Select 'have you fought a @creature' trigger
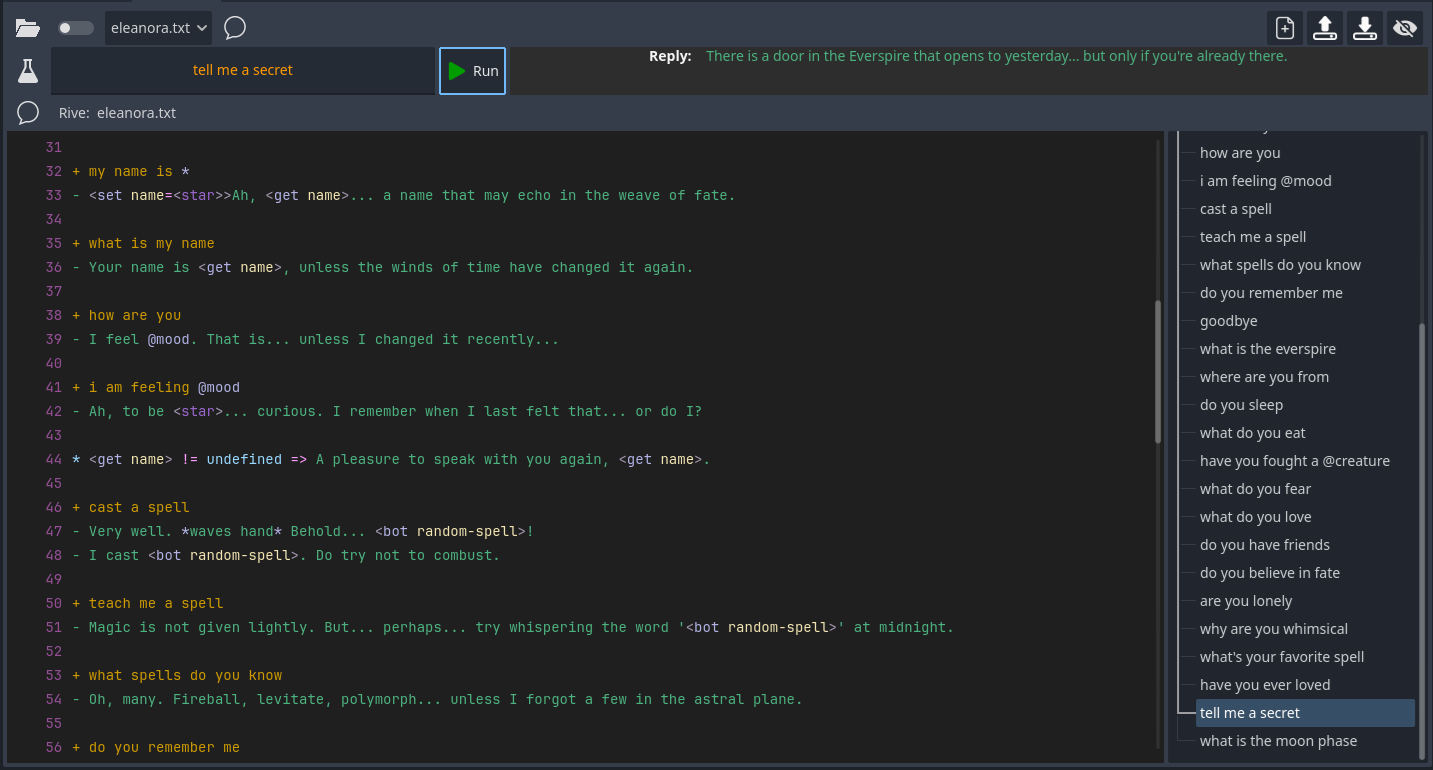This screenshot has height=770, width=1433. (x=1295, y=461)
